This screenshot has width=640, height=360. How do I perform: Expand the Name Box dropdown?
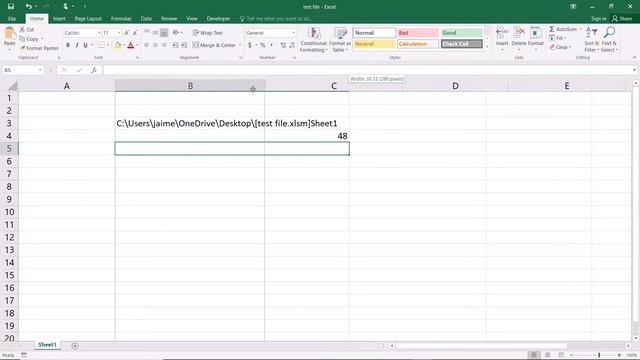(40, 70)
